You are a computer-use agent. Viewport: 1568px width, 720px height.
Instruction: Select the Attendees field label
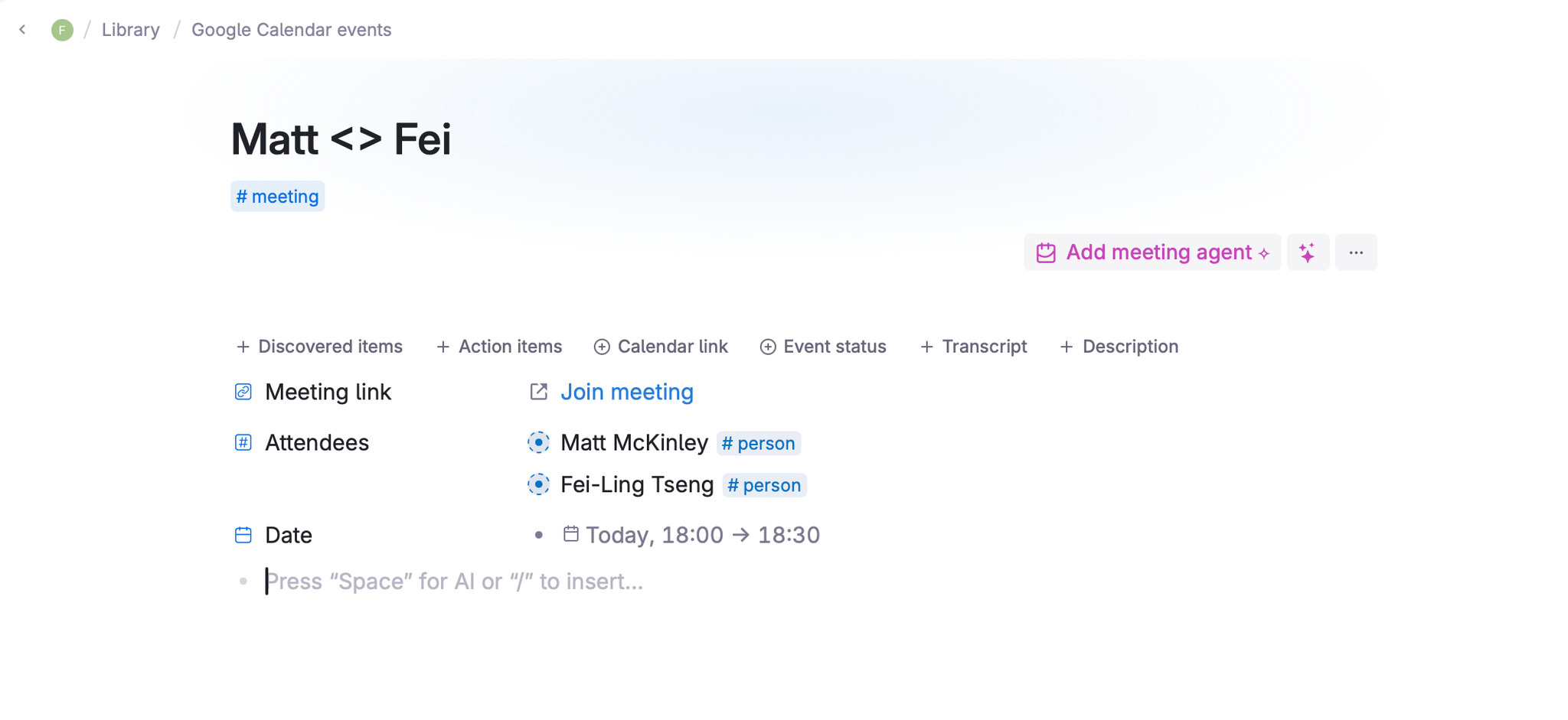tap(317, 442)
